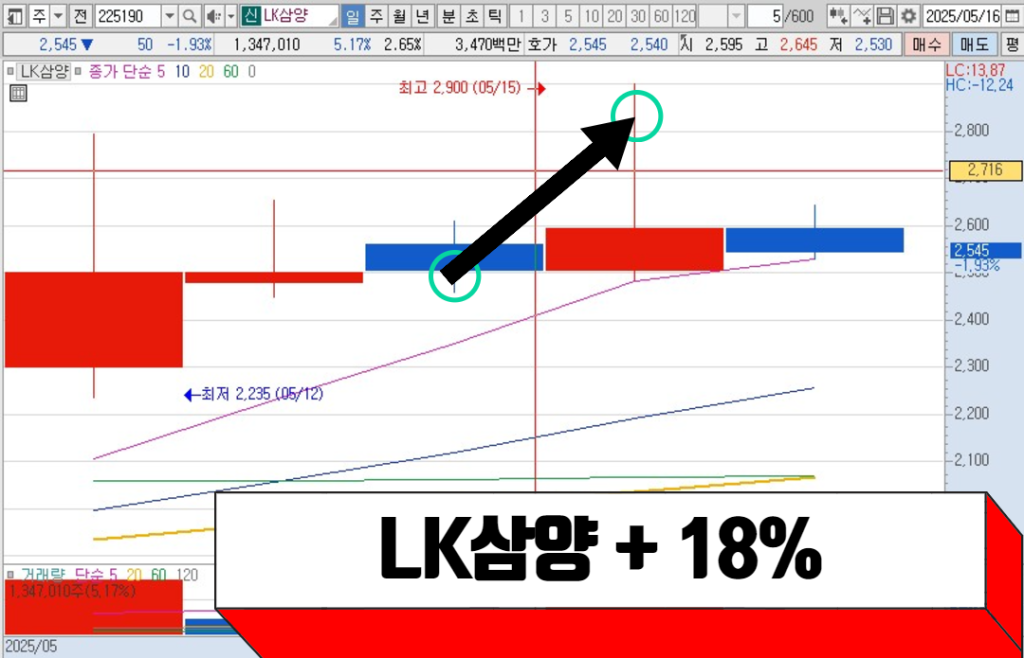
Task: Switch to 년 yearly chart period
Action: pyautogui.click(x=423, y=15)
